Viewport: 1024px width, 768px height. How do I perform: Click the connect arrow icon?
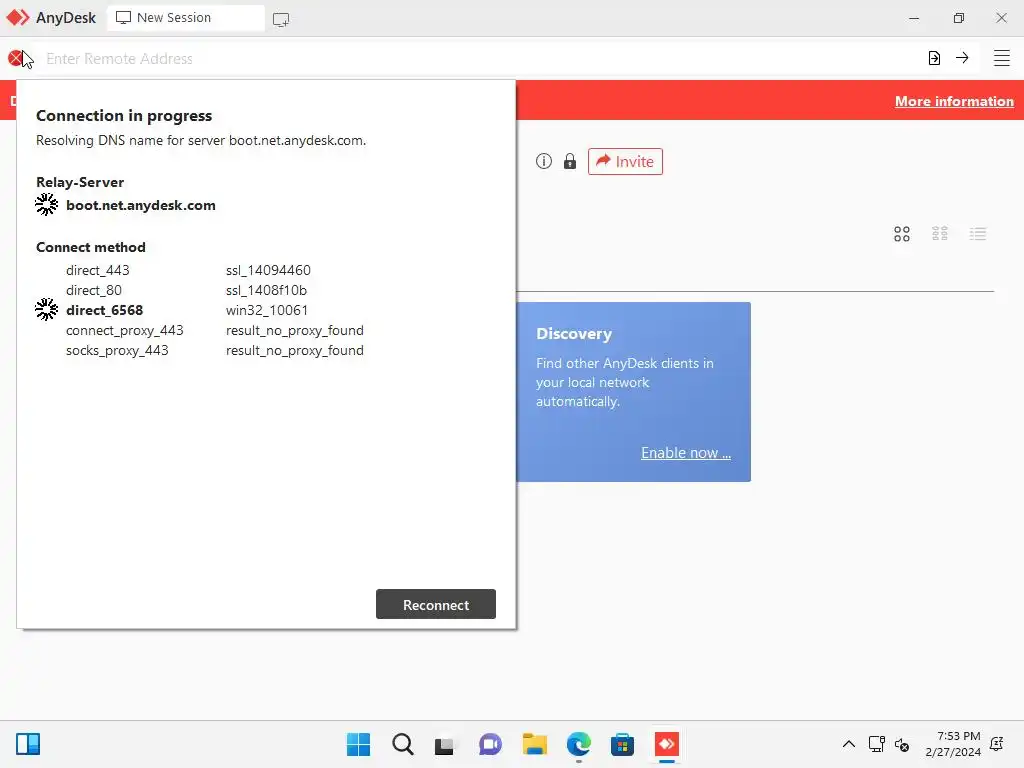tap(962, 58)
